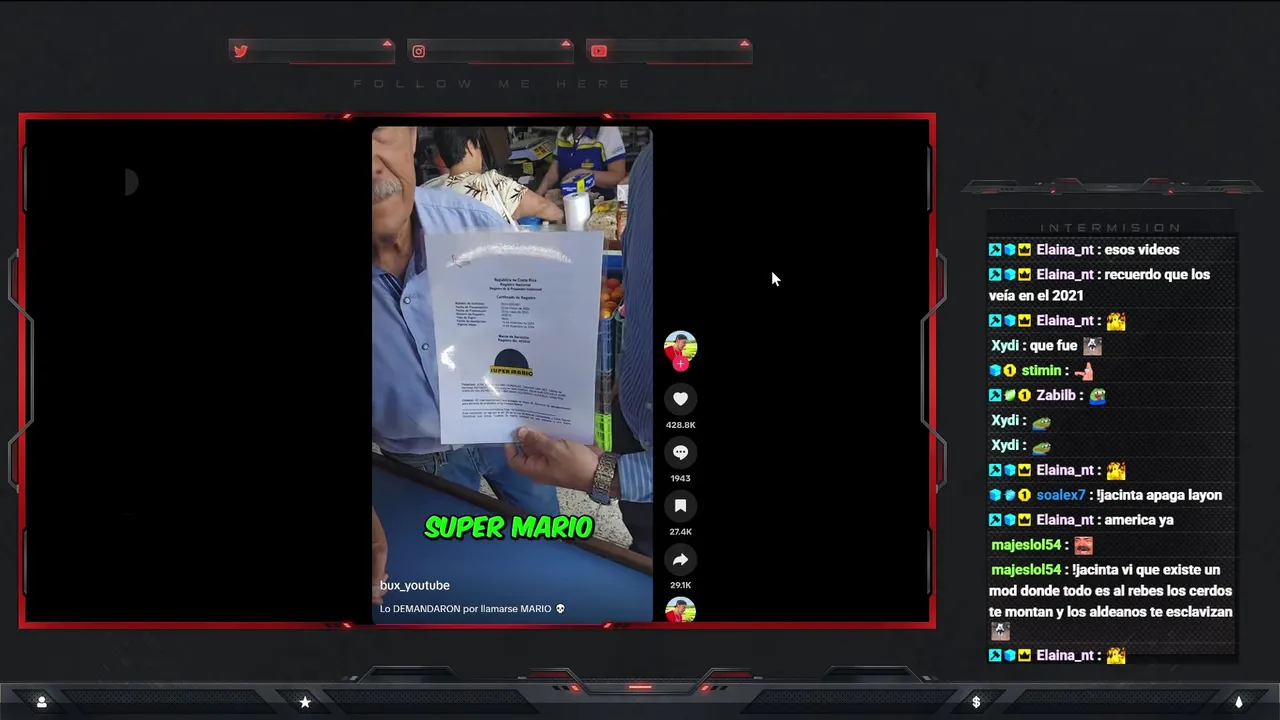Click majeslol54's emote-only message username
The width and height of the screenshot is (1280, 720).
(1026, 545)
